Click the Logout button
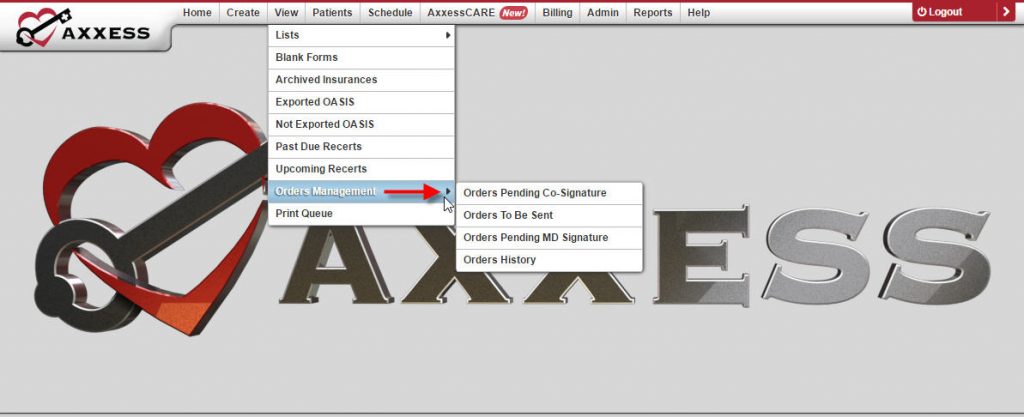This screenshot has height=417, width=1024. tap(954, 12)
